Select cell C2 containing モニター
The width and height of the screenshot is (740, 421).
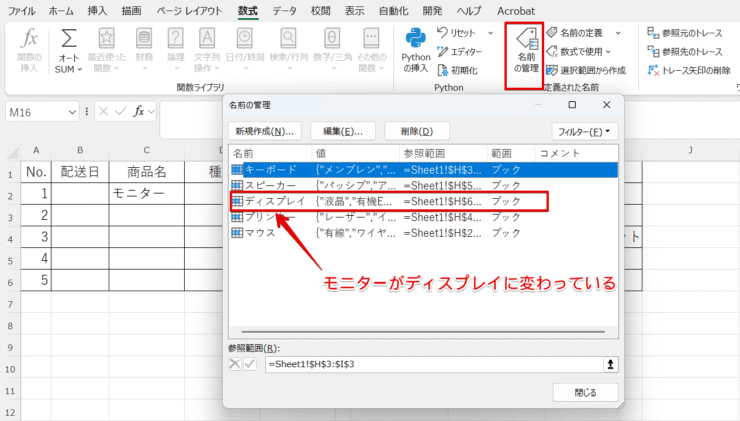coord(146,194)
